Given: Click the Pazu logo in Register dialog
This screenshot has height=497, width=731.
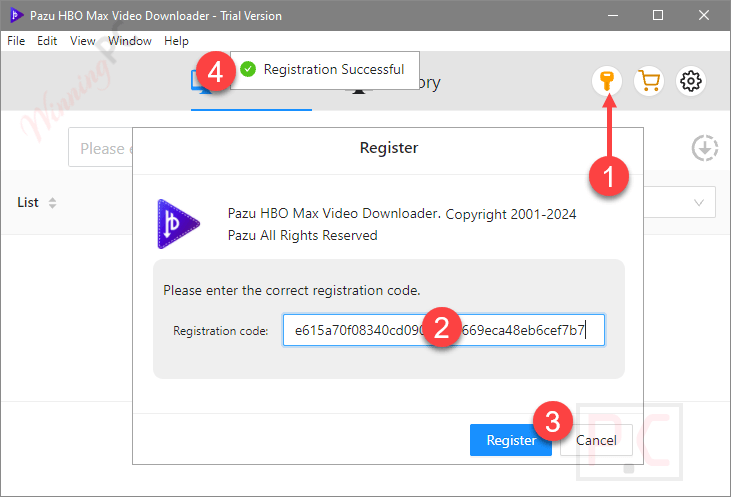Looking at the screenshot, I should pos(179,224).
